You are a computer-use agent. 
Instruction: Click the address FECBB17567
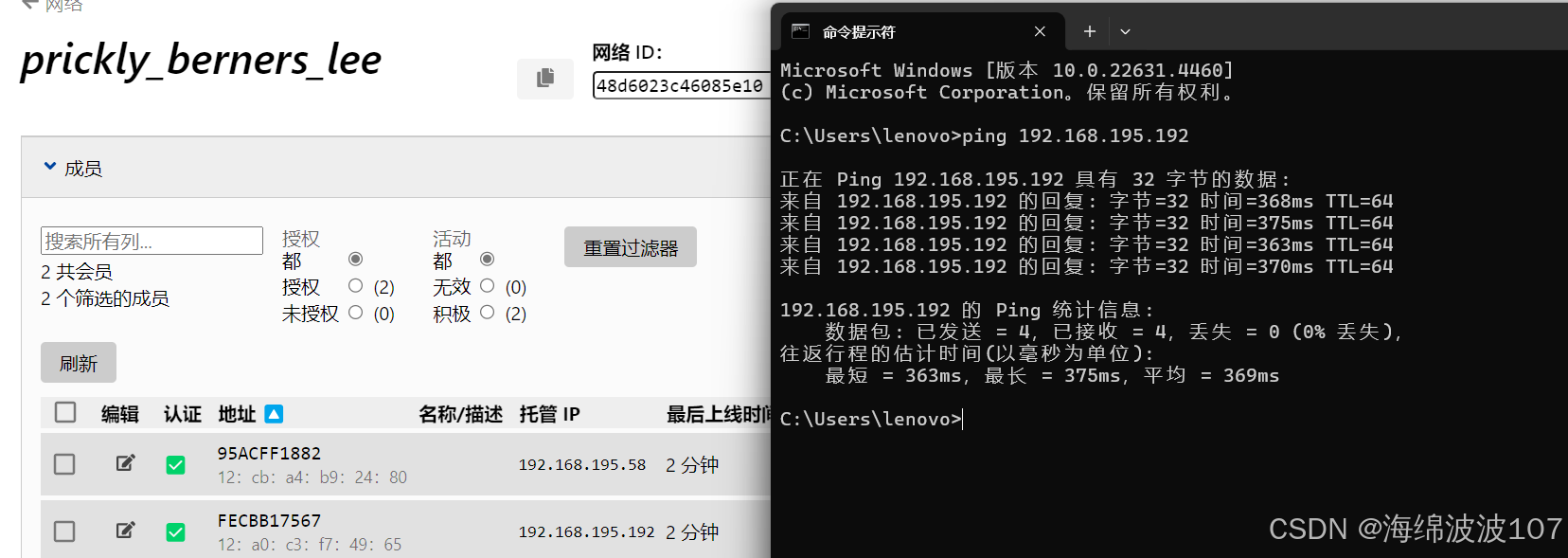269,521
